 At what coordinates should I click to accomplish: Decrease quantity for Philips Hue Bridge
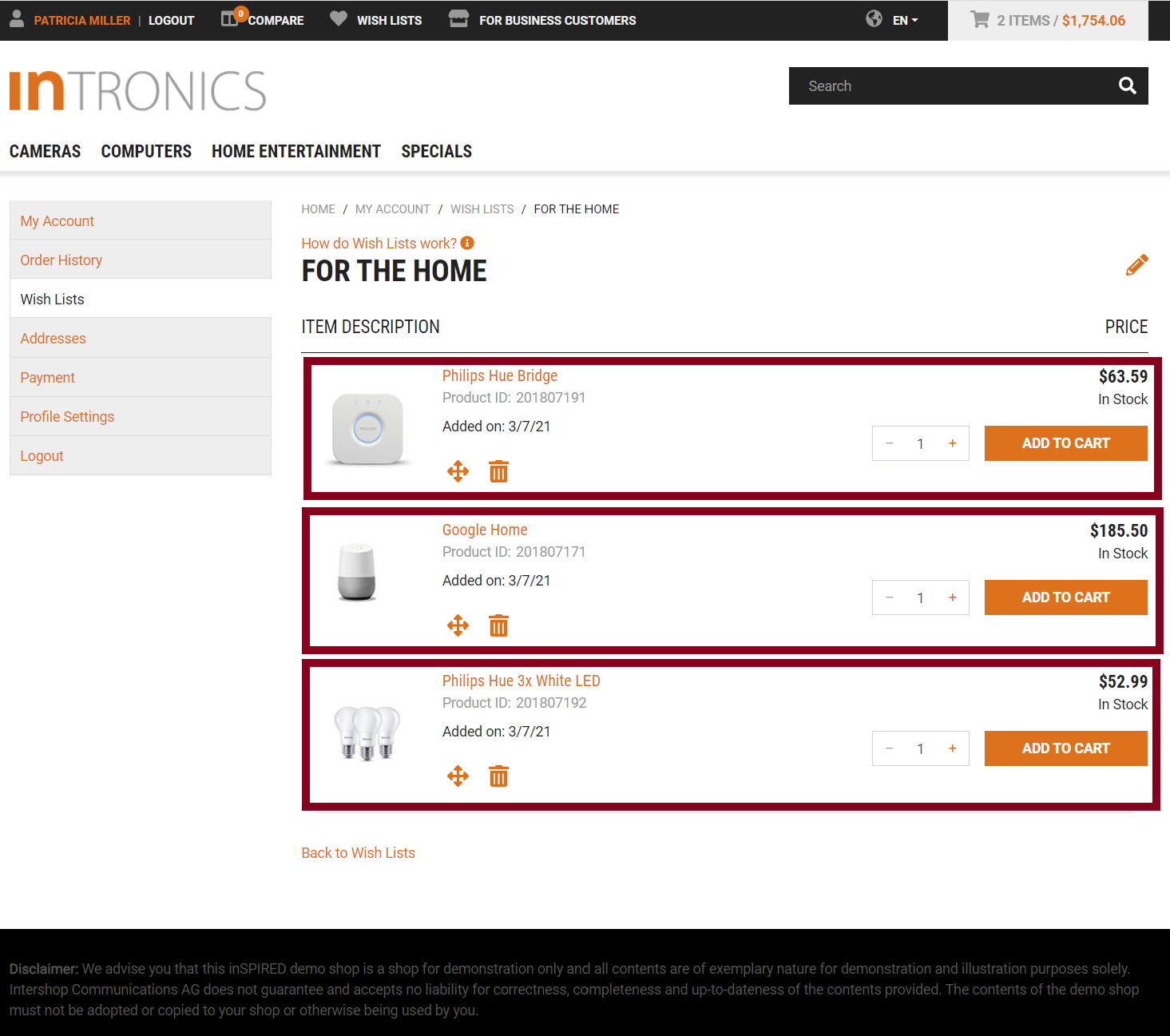[x=889, y=443]
